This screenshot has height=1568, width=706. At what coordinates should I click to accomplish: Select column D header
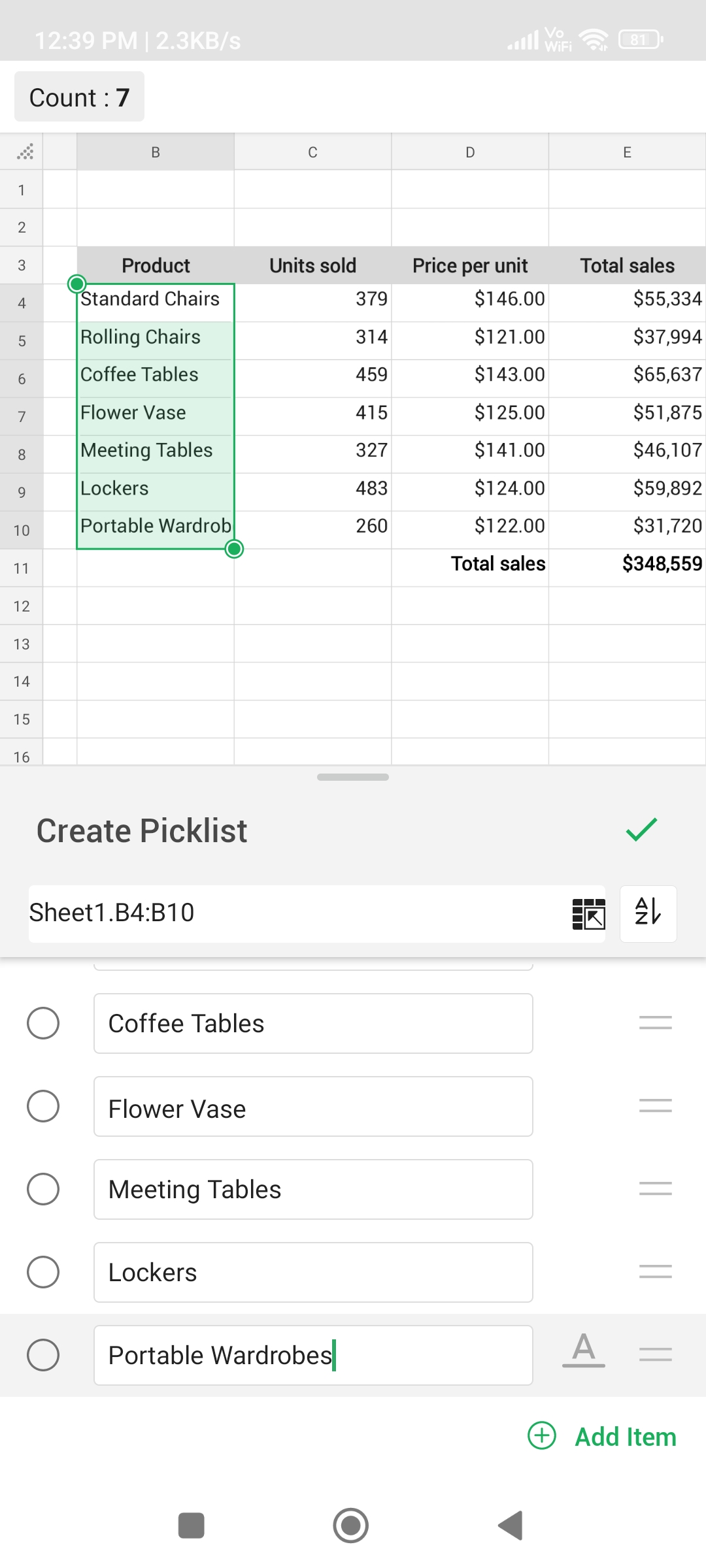[x=469, y=152]
